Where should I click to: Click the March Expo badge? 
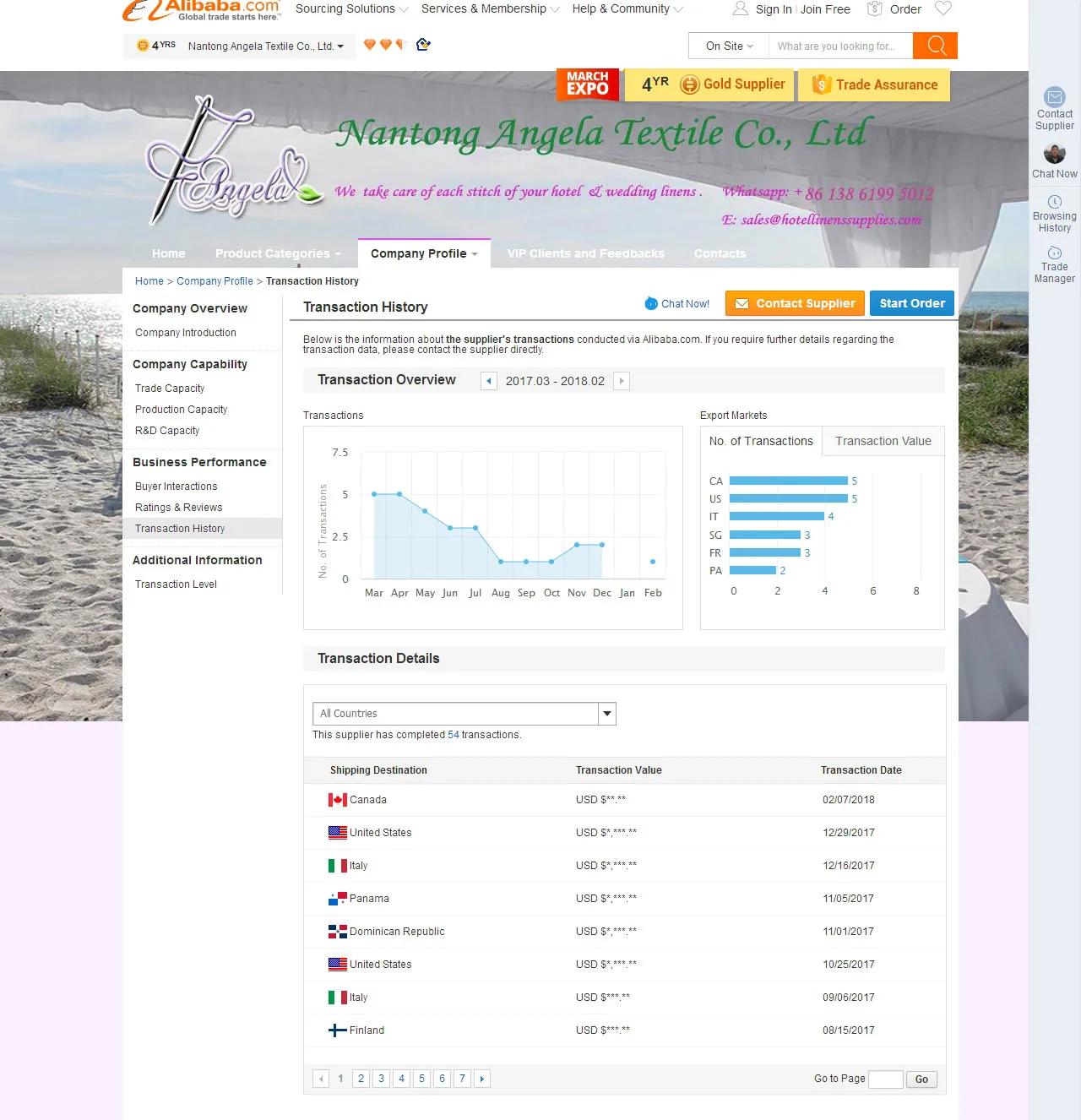588,84
